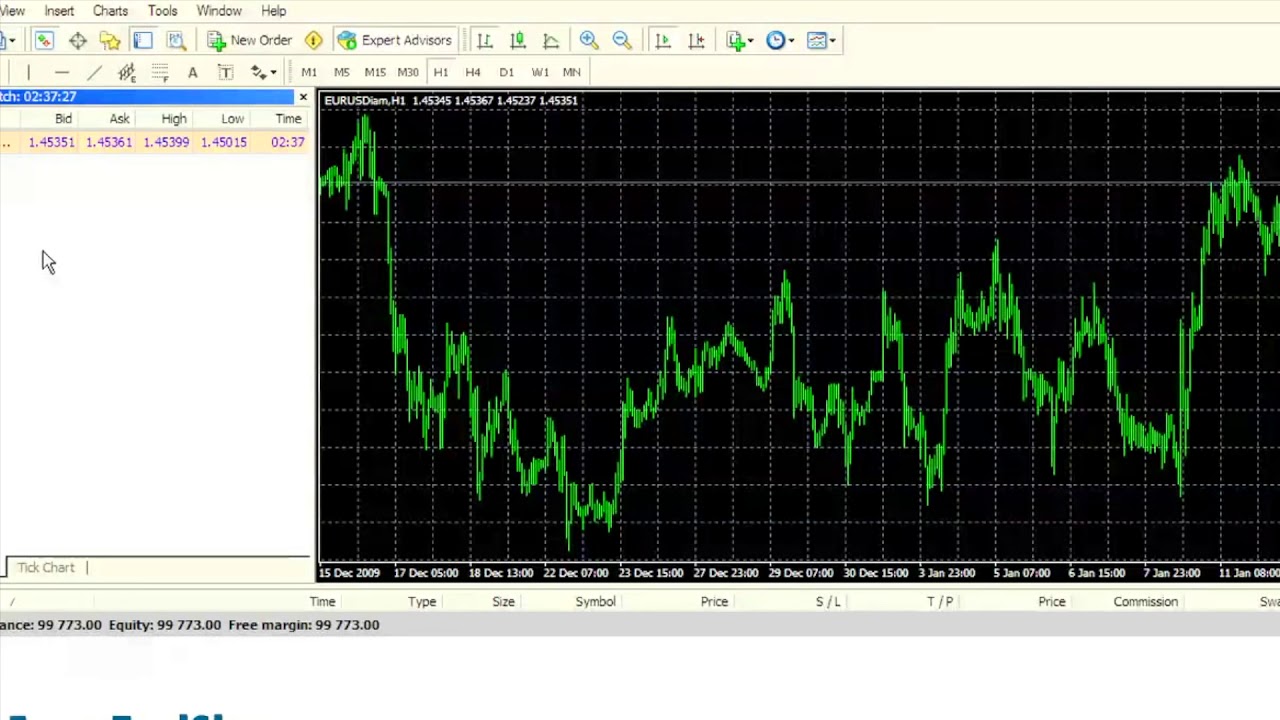This screenshot has height=720, width=1280.
Task: Expand the Indicators dropdown arrow
Action: click(x=751, y=41)
